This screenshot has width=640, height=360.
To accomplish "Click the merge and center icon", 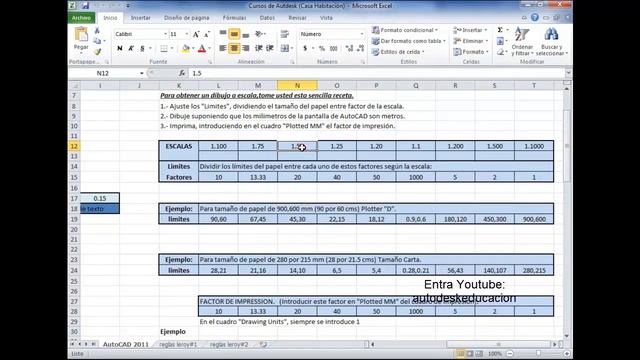I will click(284, 48).
